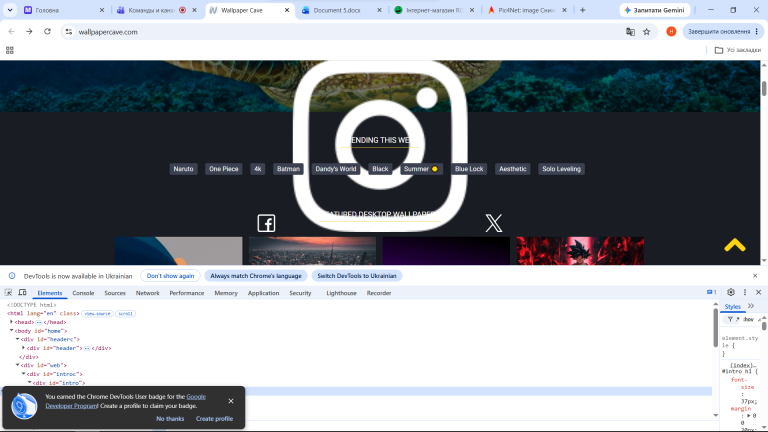Image resolution: width=768 pixels, height=432 pixels.
Task: Switch to the Console tab
Action: (x=83, y=293)
